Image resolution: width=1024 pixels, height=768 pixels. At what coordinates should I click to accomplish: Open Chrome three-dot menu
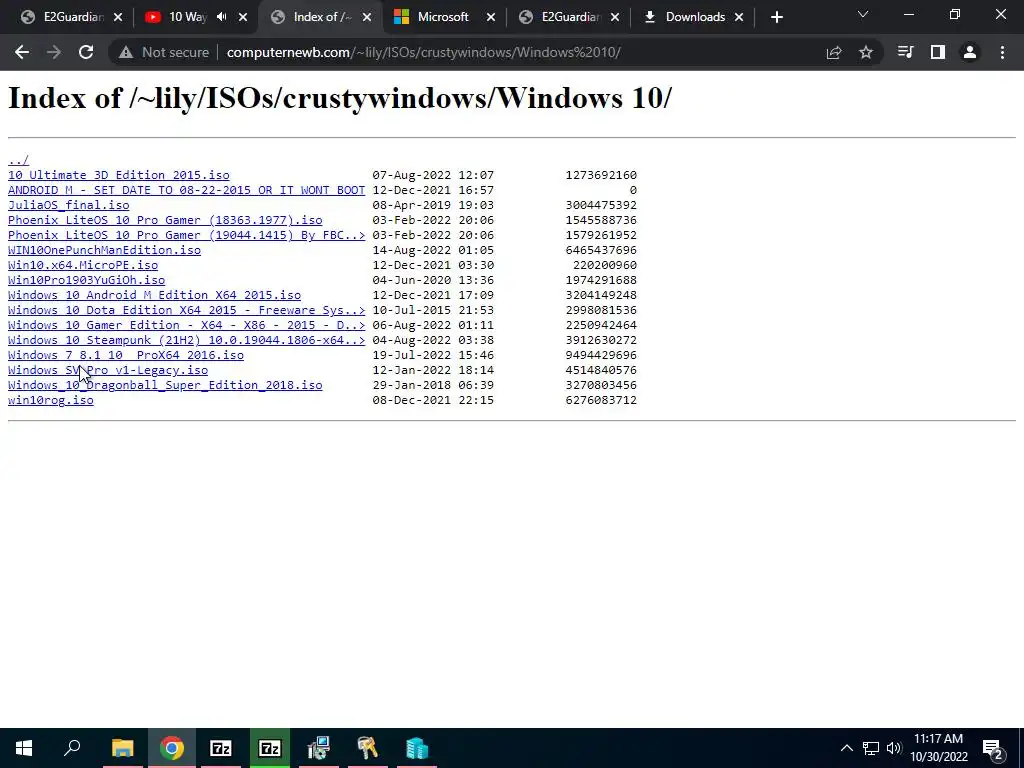point(1002,52)
